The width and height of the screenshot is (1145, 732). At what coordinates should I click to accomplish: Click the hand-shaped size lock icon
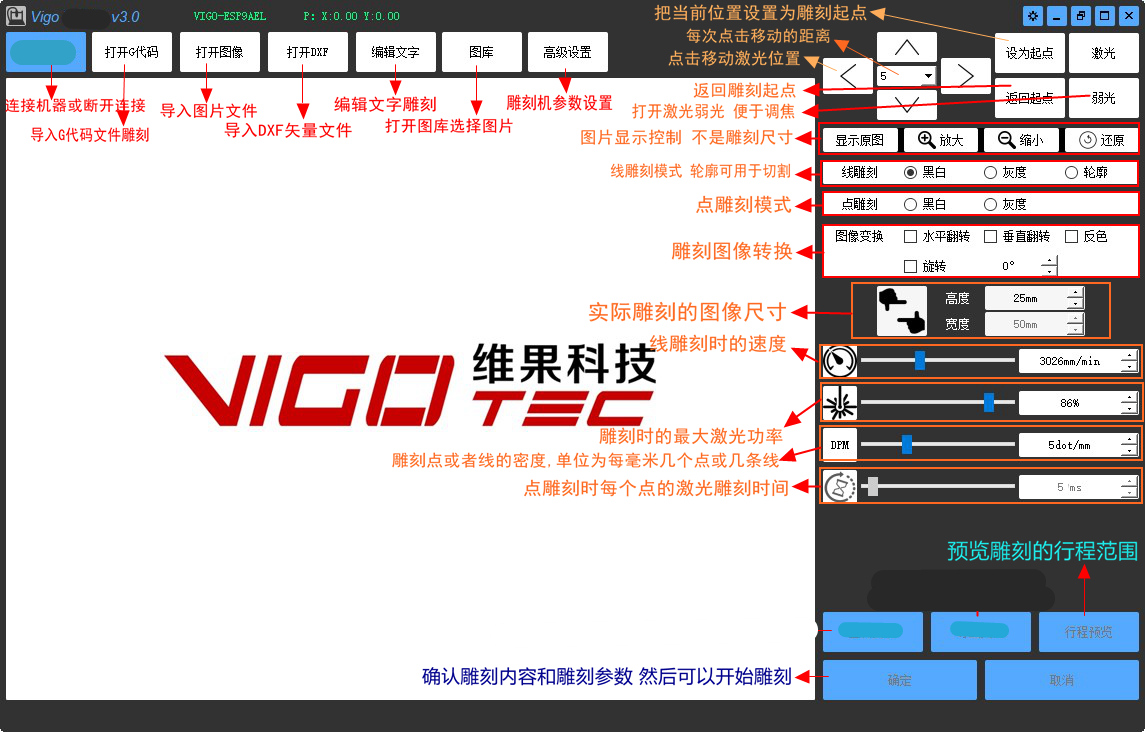point(902,311)
